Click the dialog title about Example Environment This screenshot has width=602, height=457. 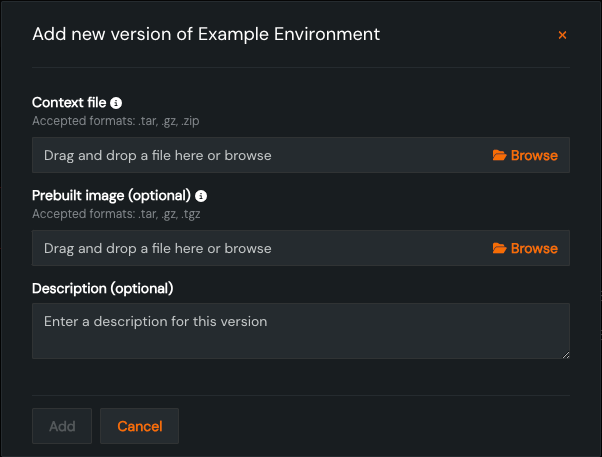tap(206, 34)
